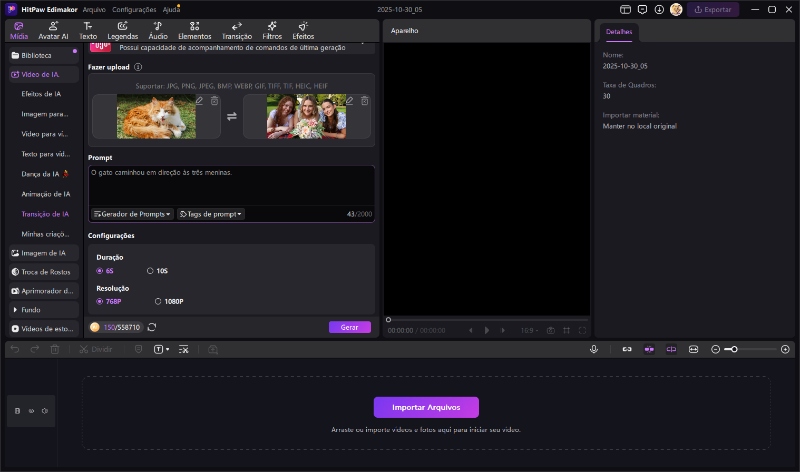The width and height of the screenshot is (800, 472).
Task: Play the preview video
Action: (x=487, y=331)
